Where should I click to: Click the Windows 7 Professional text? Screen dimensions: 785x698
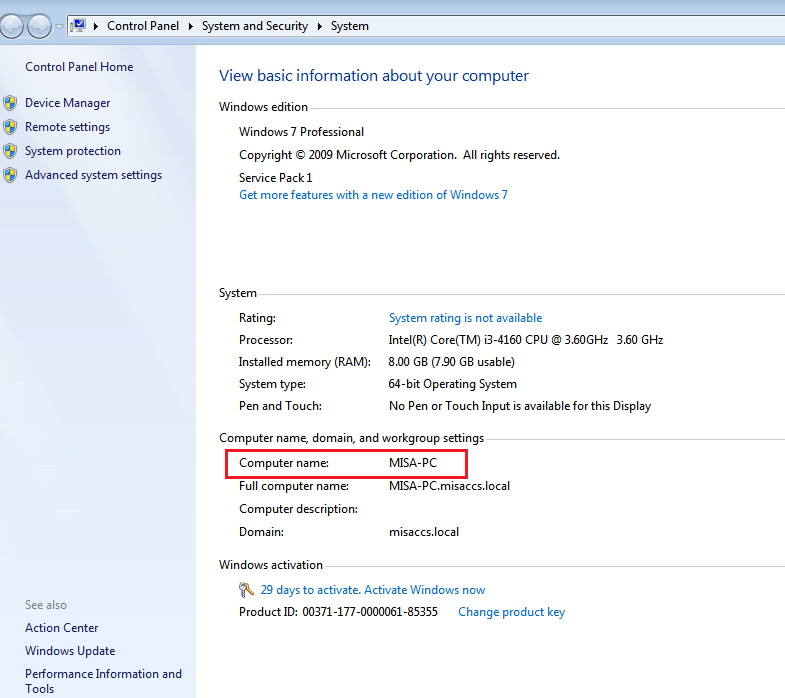(301, 132)
